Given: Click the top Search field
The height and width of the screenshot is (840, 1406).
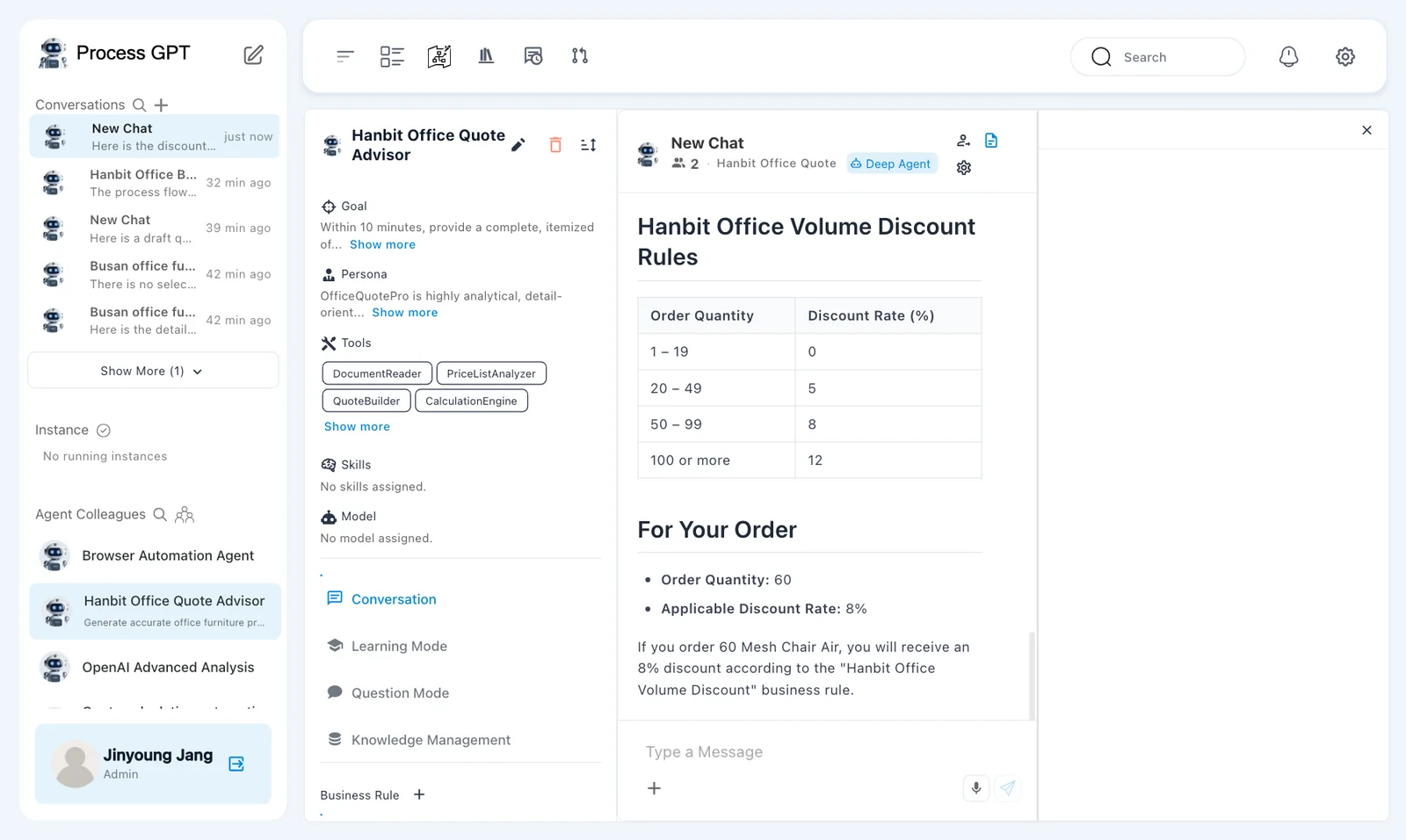Looking at the screenshot, I should [1157, 57].
